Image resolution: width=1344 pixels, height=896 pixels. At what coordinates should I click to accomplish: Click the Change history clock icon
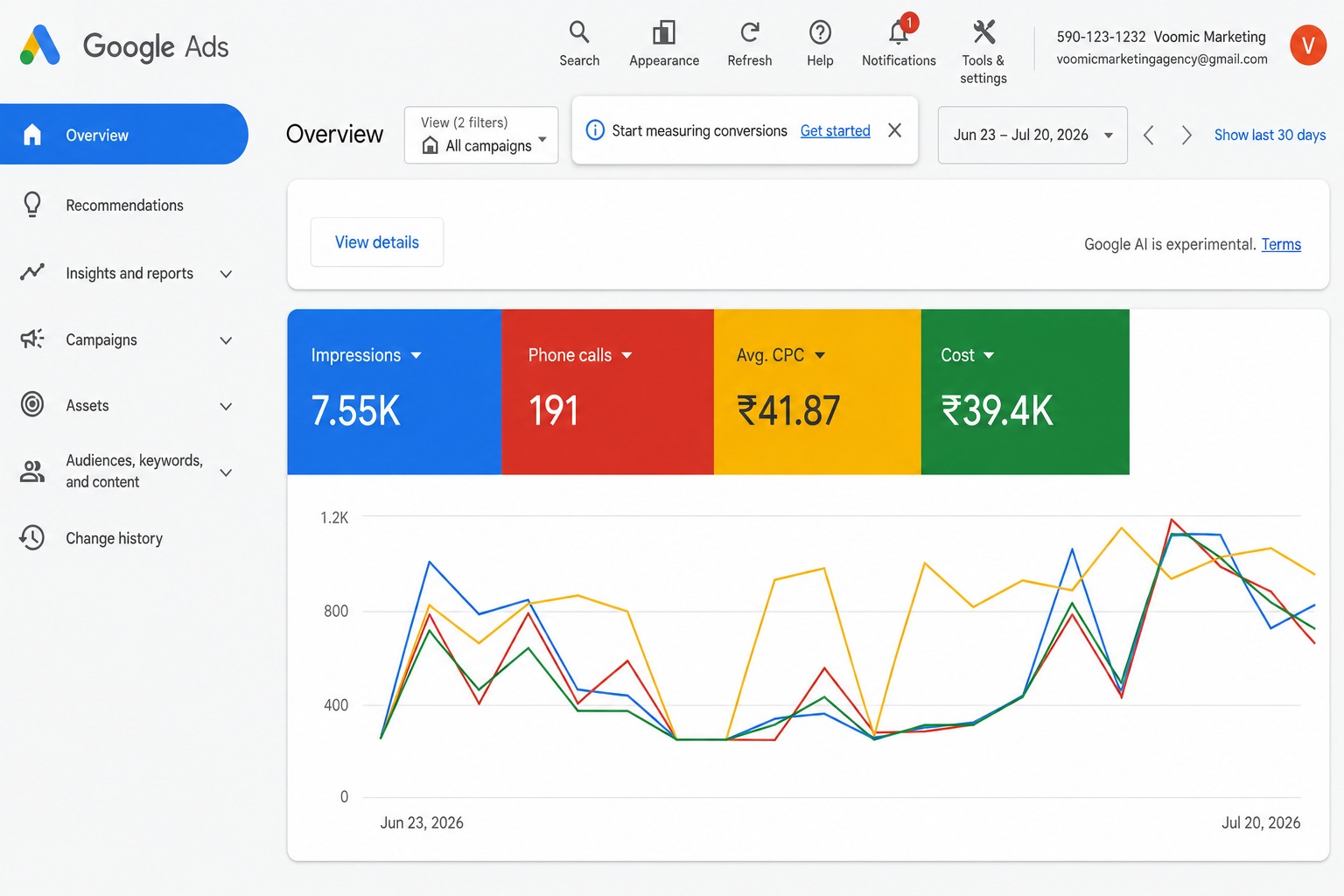32,537
